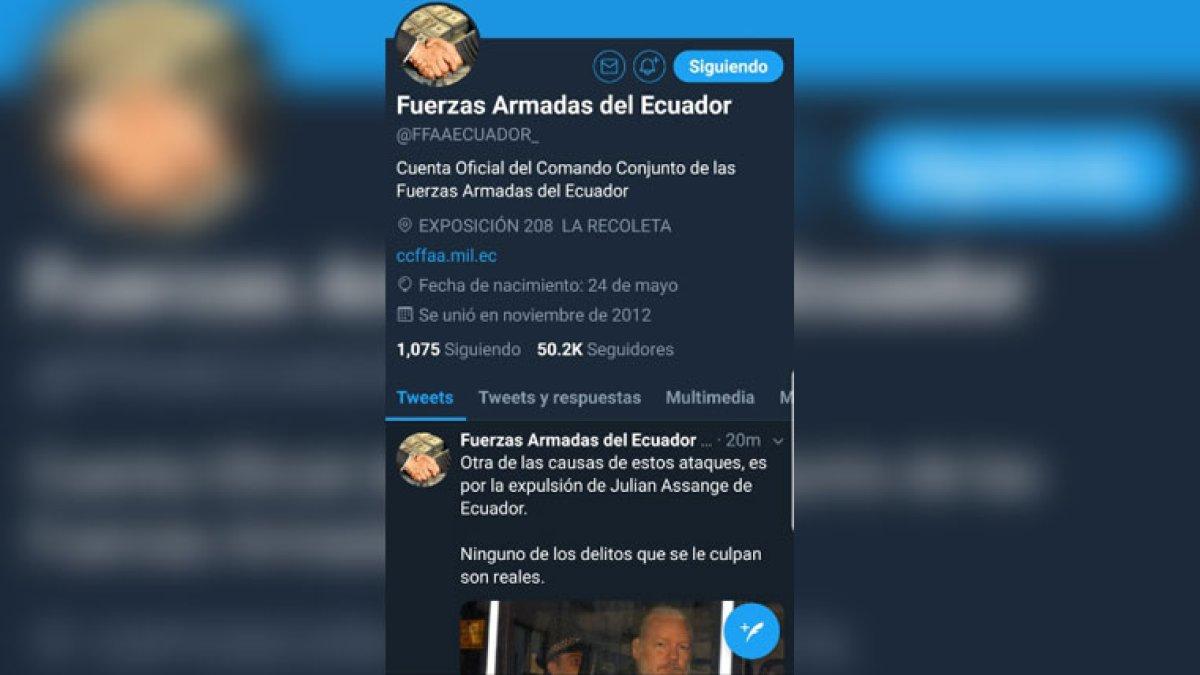Tap the small avatar beside the tweet
The image size is (1200, 675).
423,460
